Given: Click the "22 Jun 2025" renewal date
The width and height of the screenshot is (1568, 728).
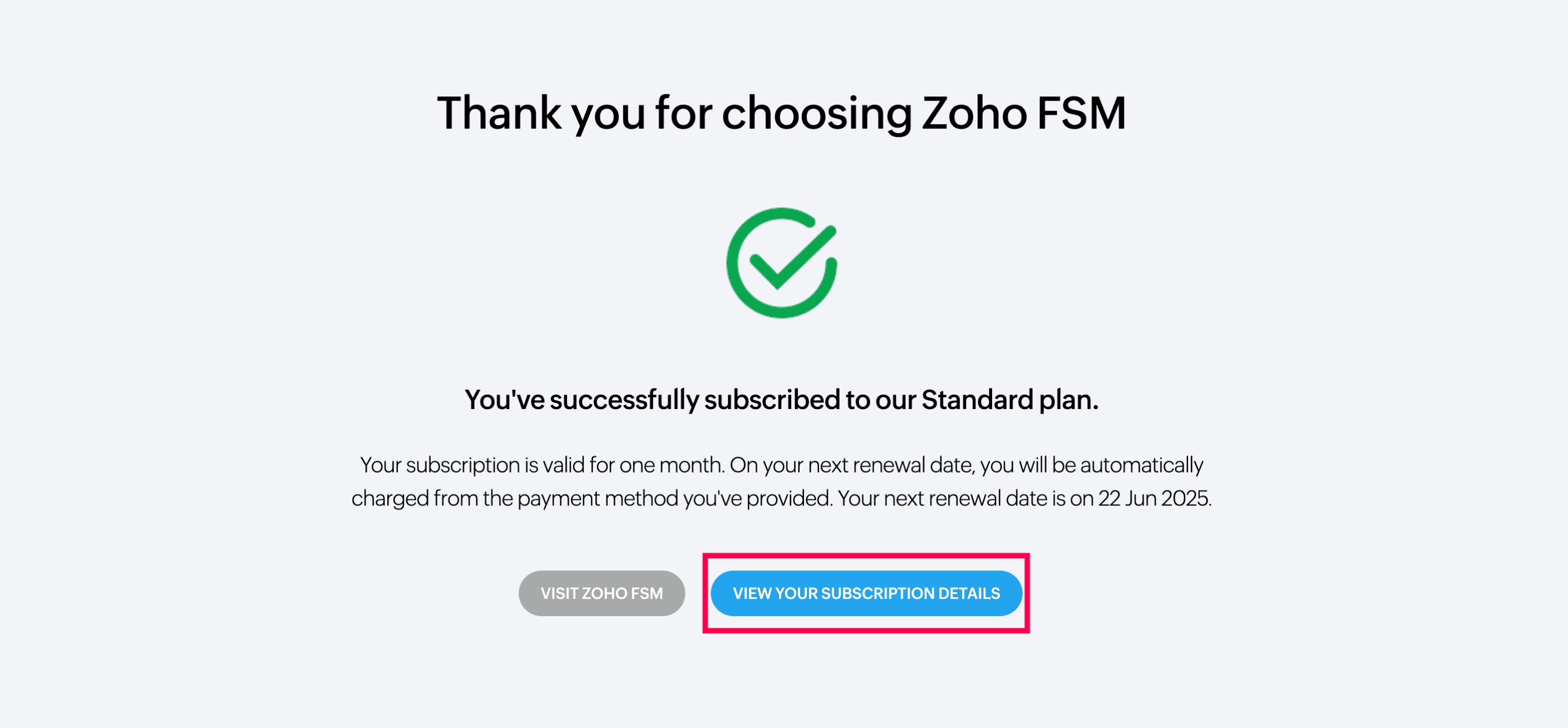Looking at the screenshot, I should point(1153,499).
